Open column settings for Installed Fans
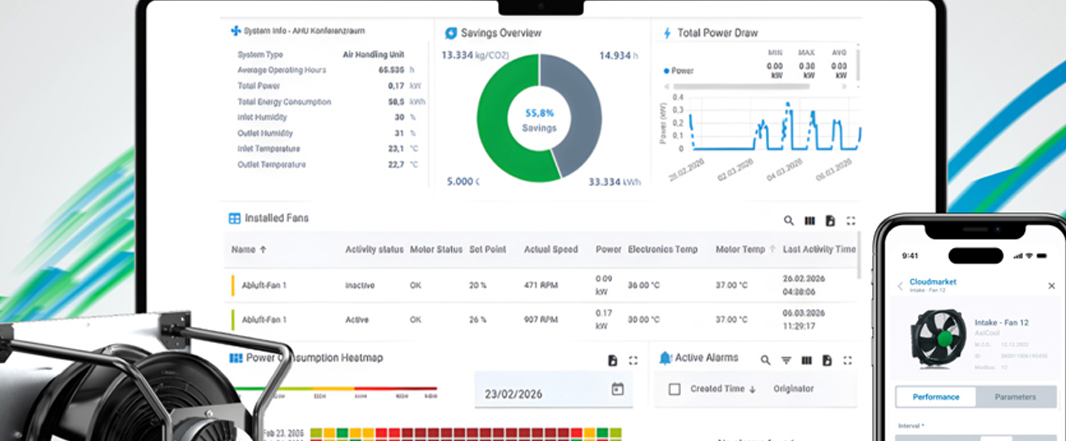Viewport: 1066px width, 441px height. [810, 220]
